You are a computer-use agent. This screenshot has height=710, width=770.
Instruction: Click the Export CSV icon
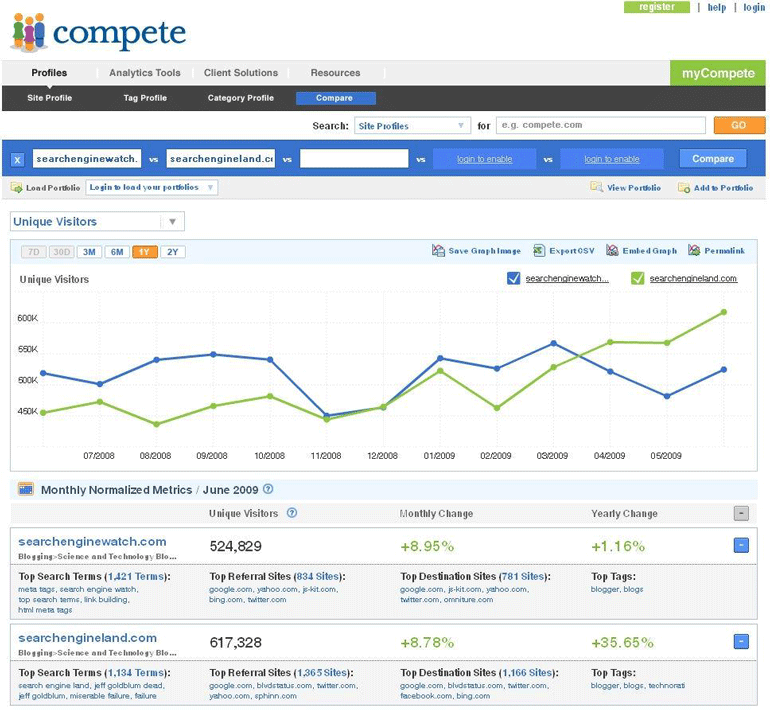[539, 250]
